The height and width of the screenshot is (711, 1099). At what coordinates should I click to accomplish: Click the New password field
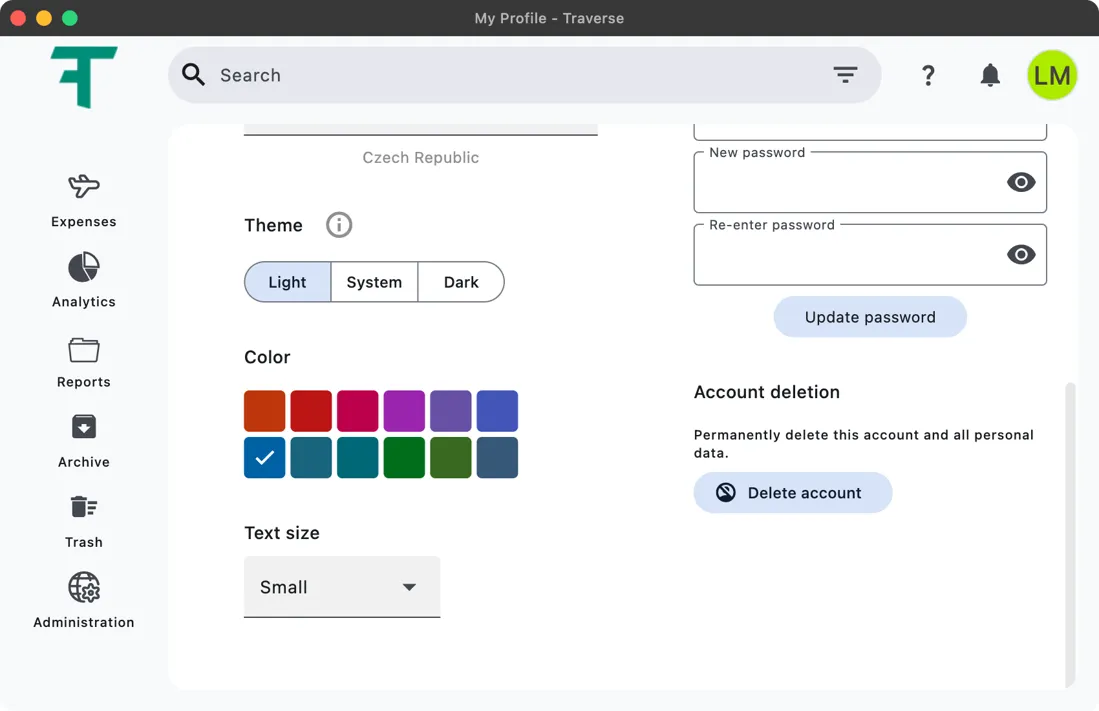870,182
